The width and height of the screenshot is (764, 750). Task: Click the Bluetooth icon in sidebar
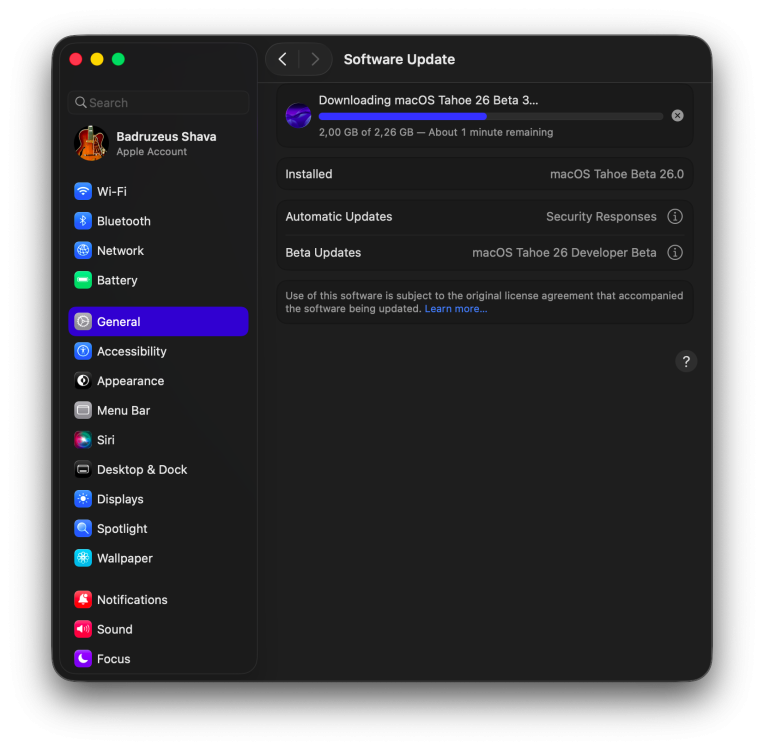[x=83, y=221]
